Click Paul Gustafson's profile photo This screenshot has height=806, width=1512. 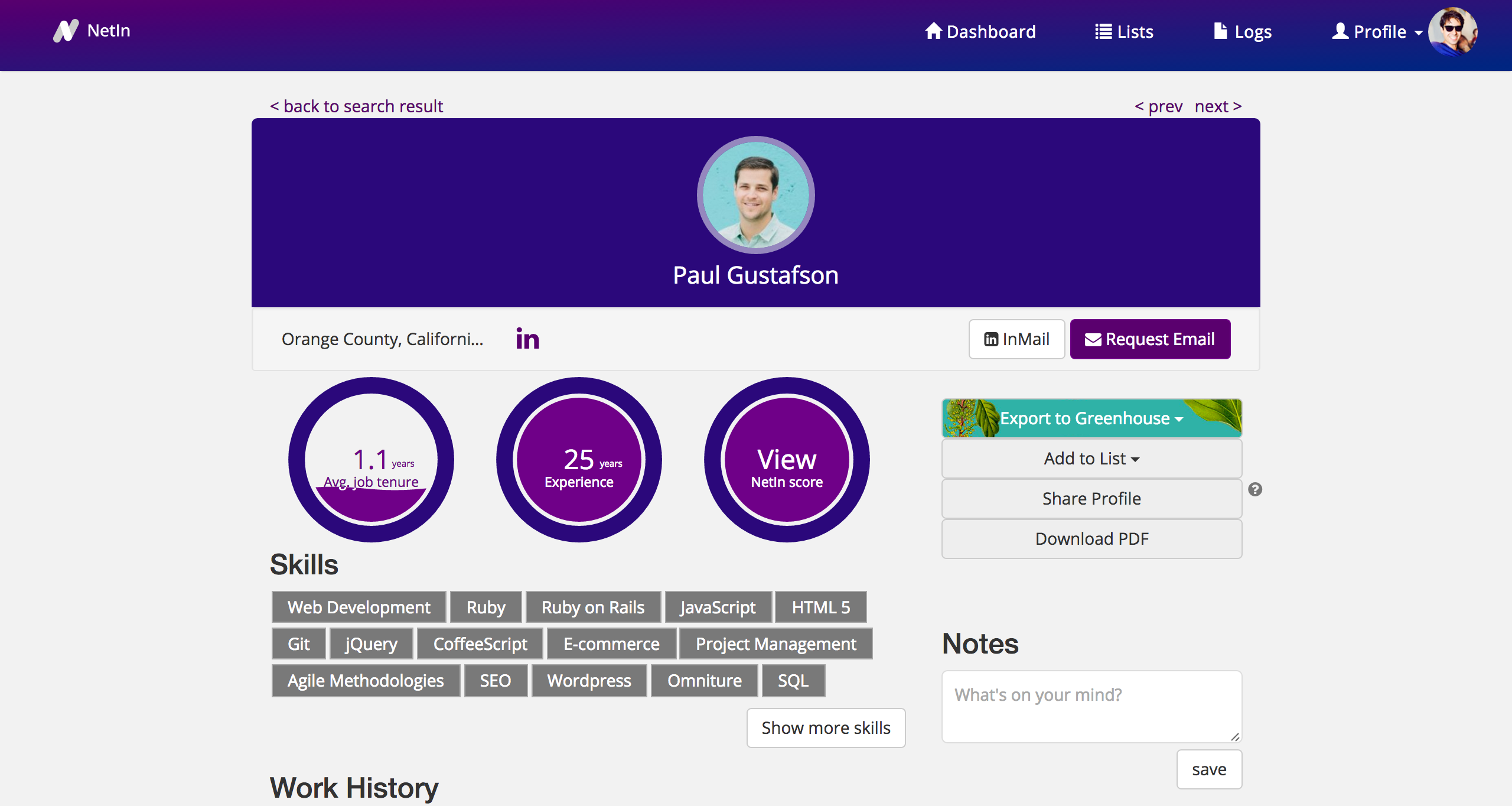[x=755, y=195]
